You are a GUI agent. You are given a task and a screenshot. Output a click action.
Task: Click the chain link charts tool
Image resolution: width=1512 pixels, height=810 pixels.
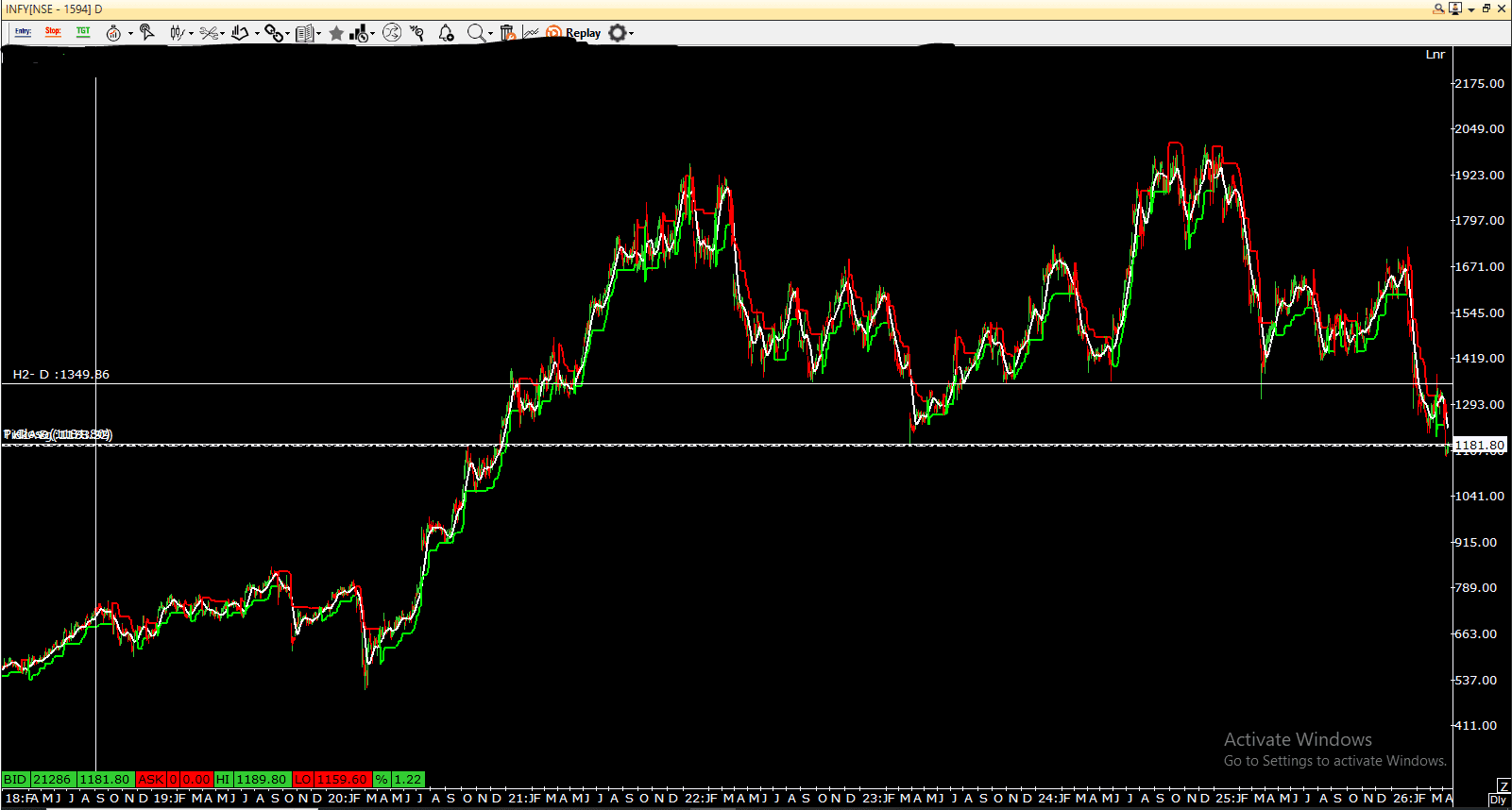pyautogui.click(x=274, y=33)
